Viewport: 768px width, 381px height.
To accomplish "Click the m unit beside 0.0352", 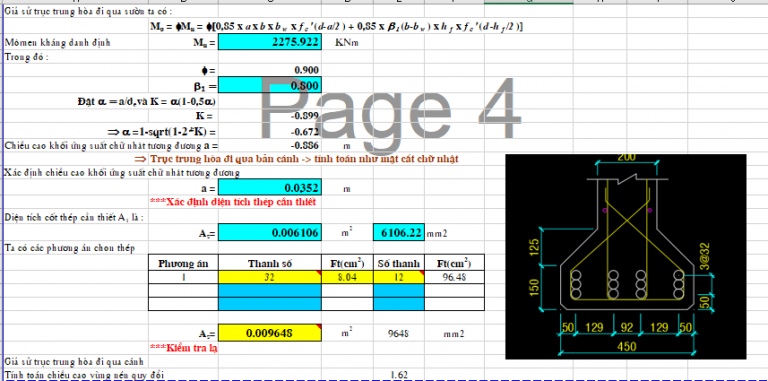I will pyautogui.click(x=347, y=189).
